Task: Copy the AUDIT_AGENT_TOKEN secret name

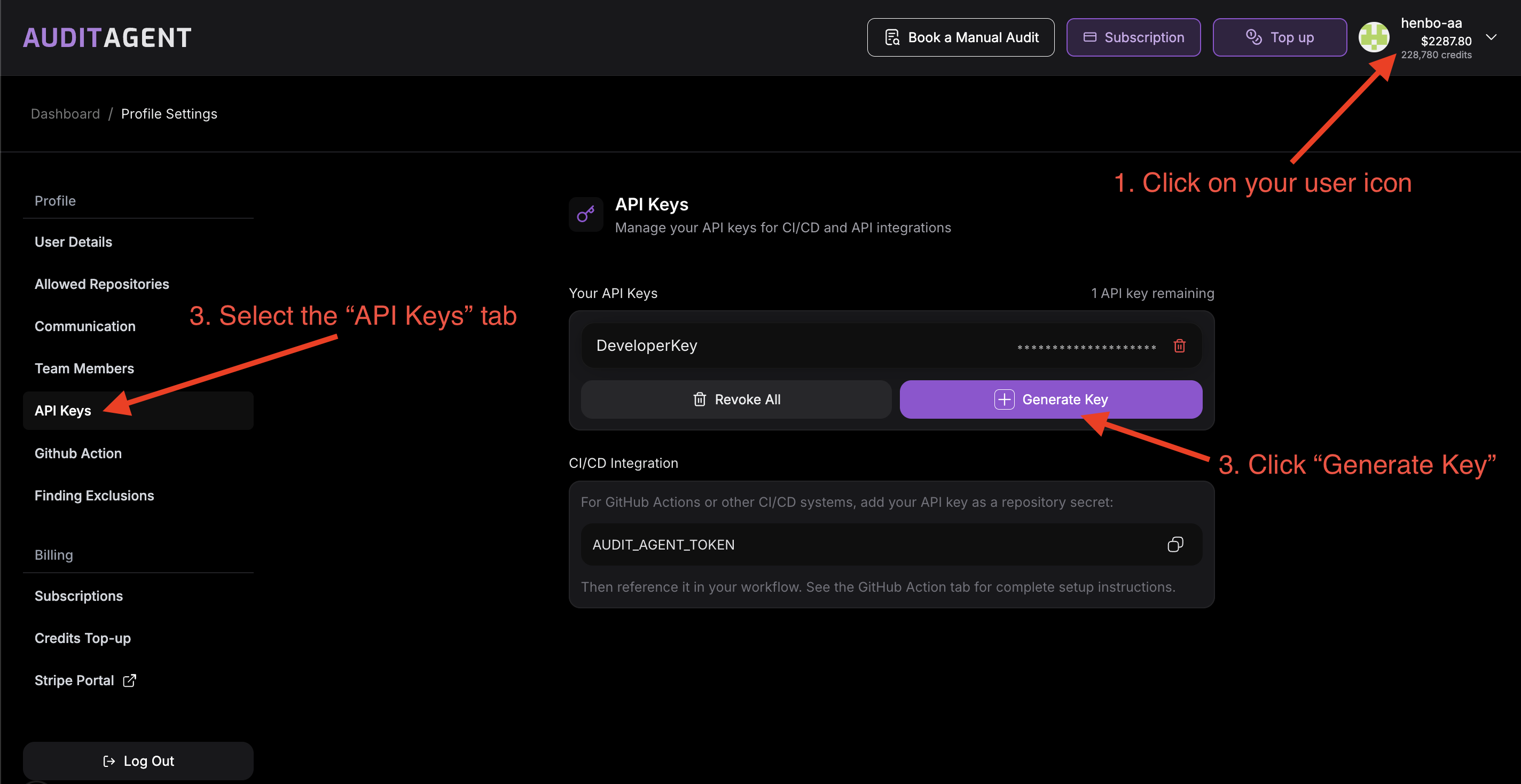Action: pos(1175,544)
